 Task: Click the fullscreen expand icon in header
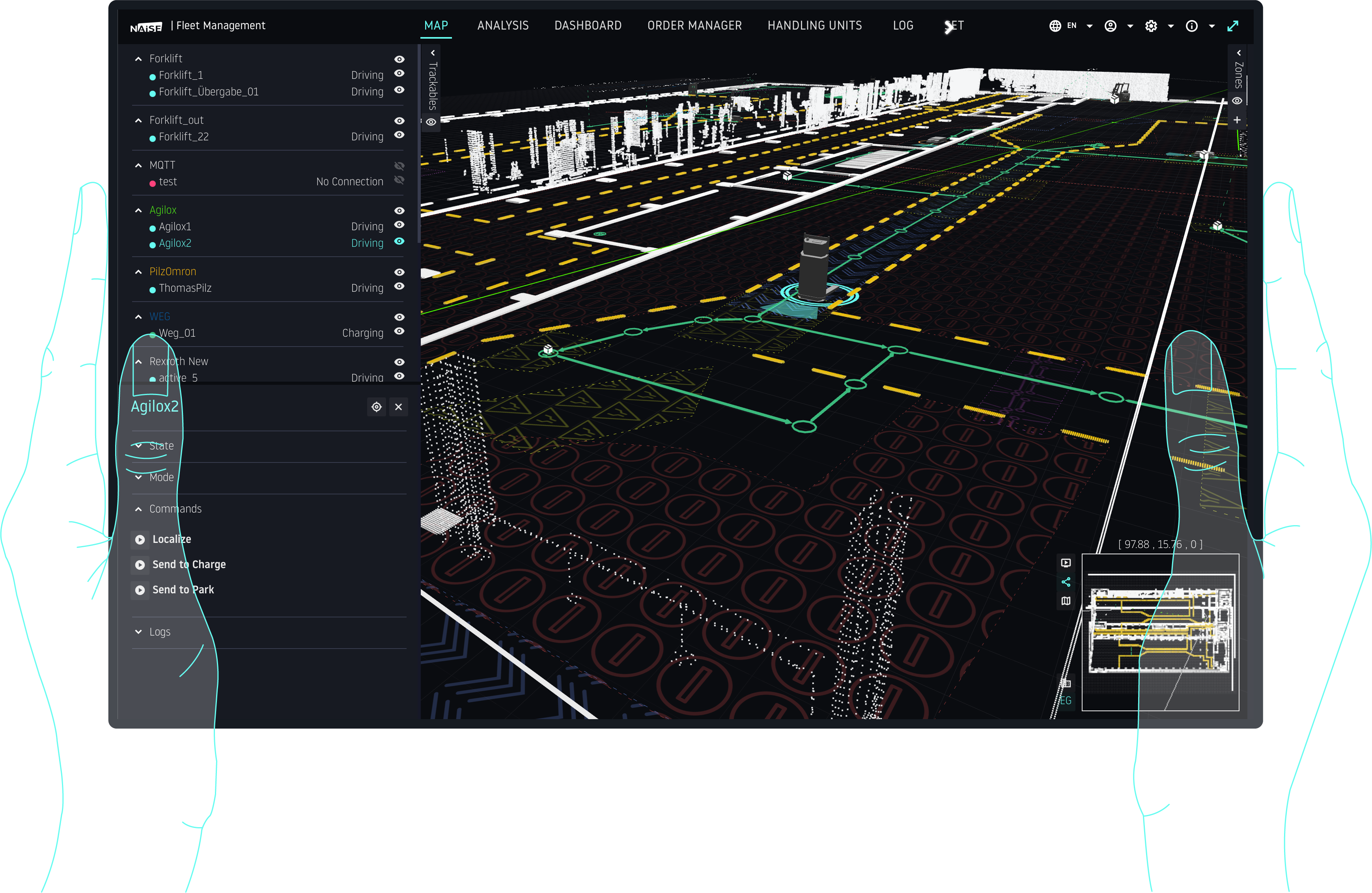(1232, 26)
